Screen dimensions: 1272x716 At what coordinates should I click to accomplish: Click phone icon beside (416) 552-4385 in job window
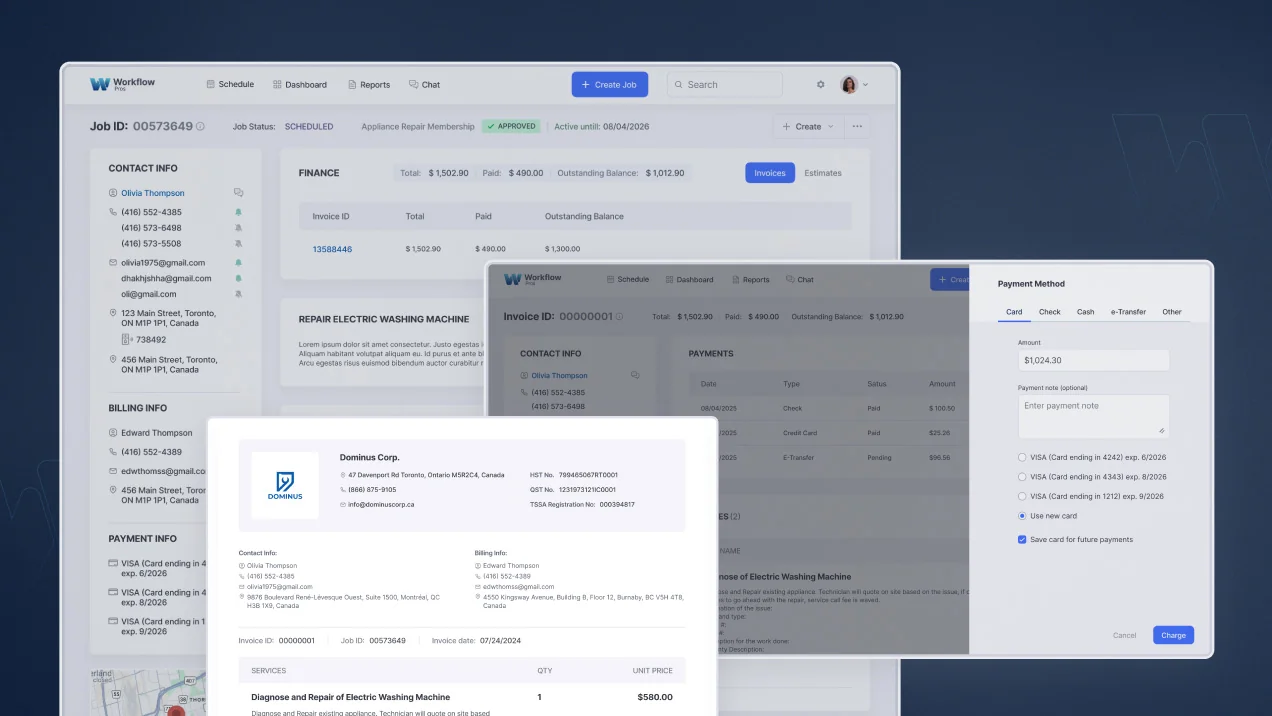[113, 212]
